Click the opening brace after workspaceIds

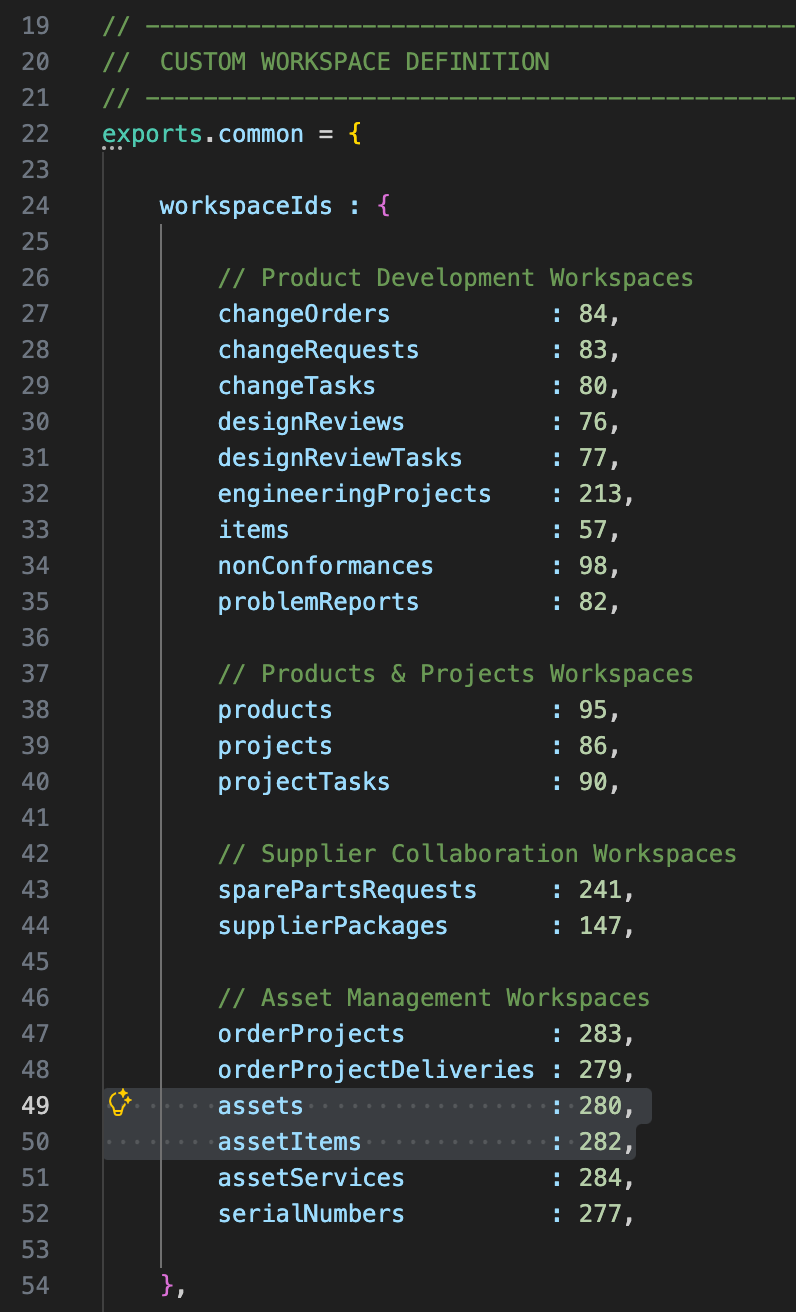point(383,206)
